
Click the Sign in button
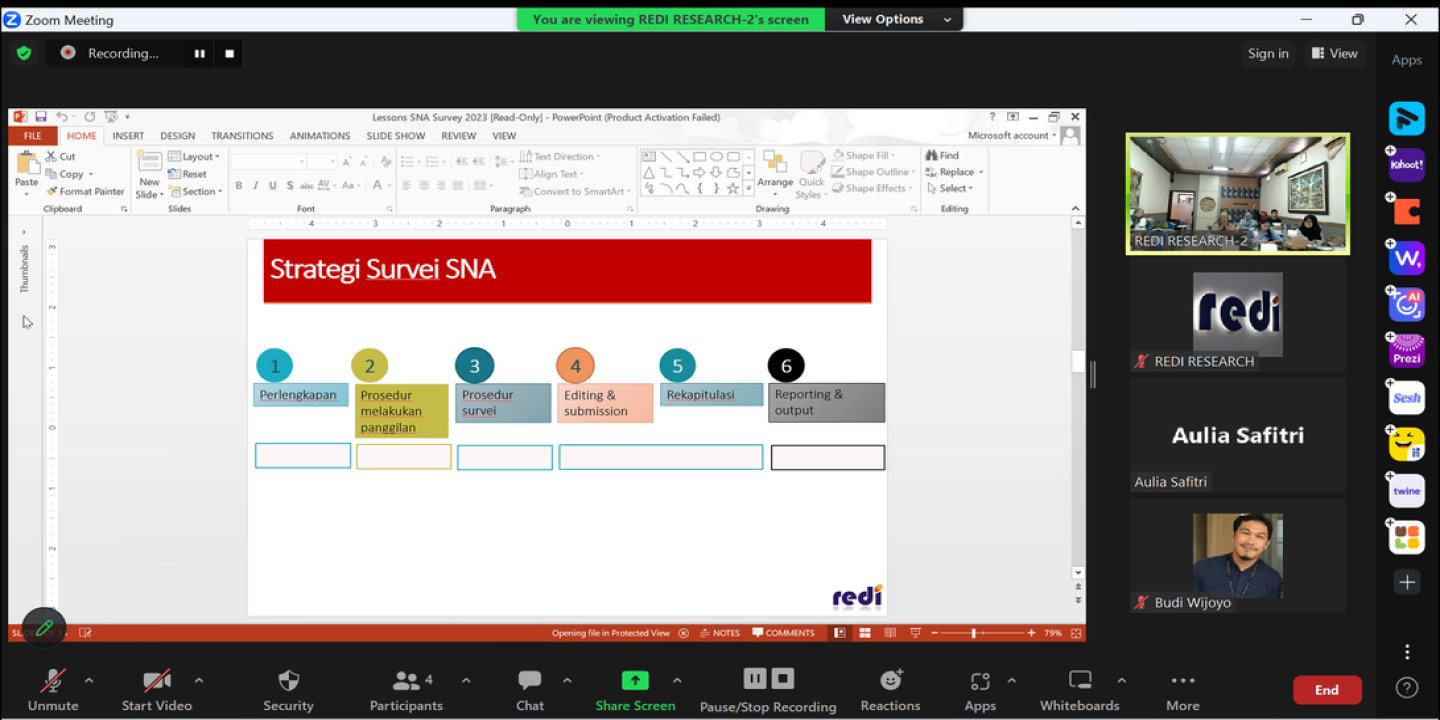coord(1268,53)
